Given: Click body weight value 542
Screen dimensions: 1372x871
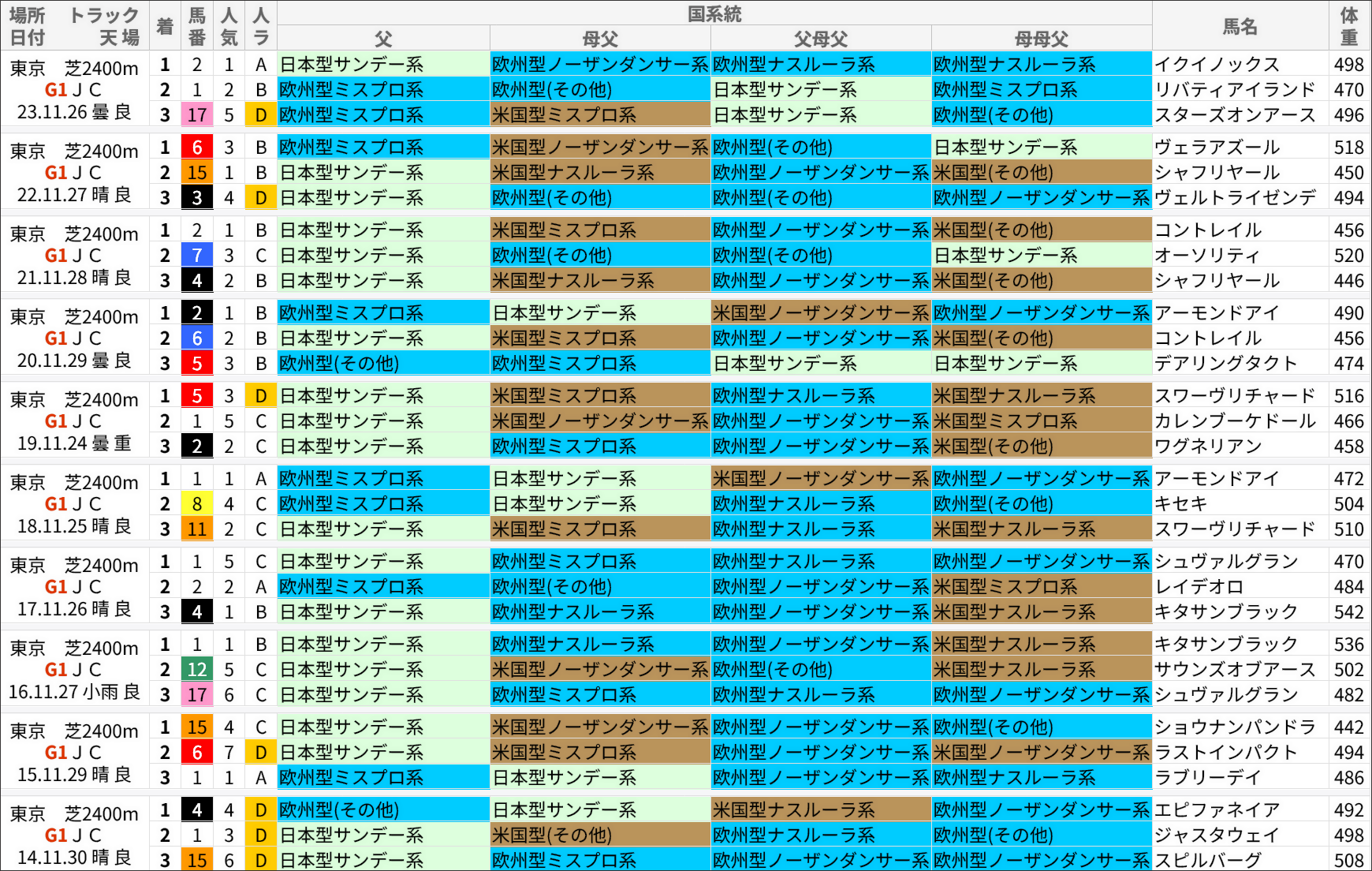Looking at the screenshot, I should [1349, 612].
